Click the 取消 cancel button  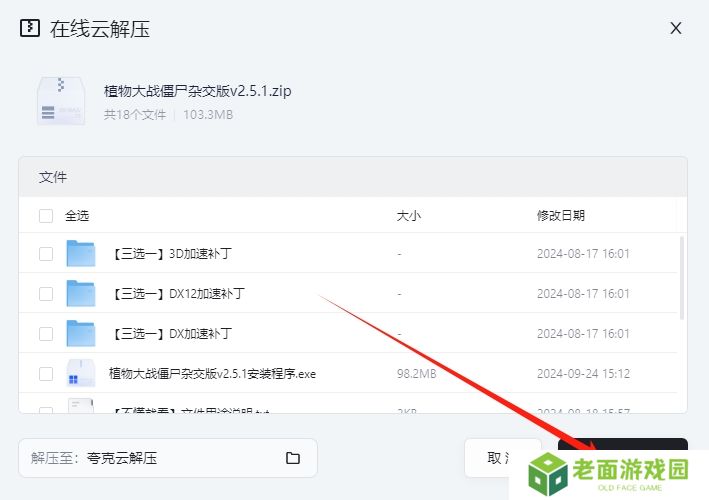click(x=502, y=458)
